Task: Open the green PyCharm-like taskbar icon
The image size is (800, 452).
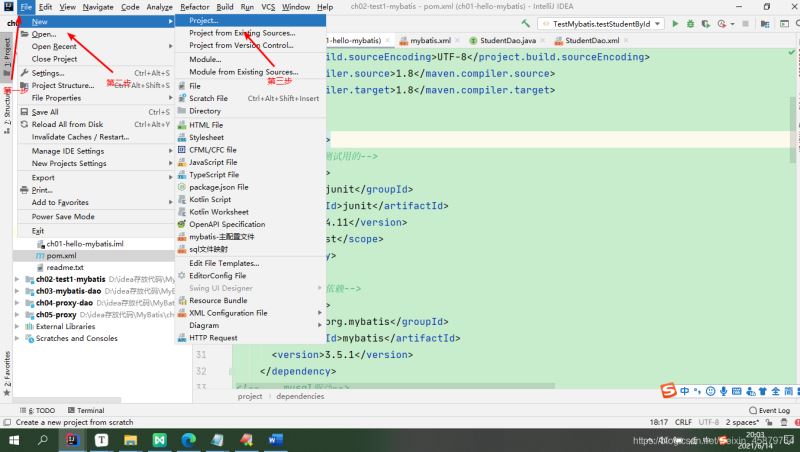Action: (160, 440)
